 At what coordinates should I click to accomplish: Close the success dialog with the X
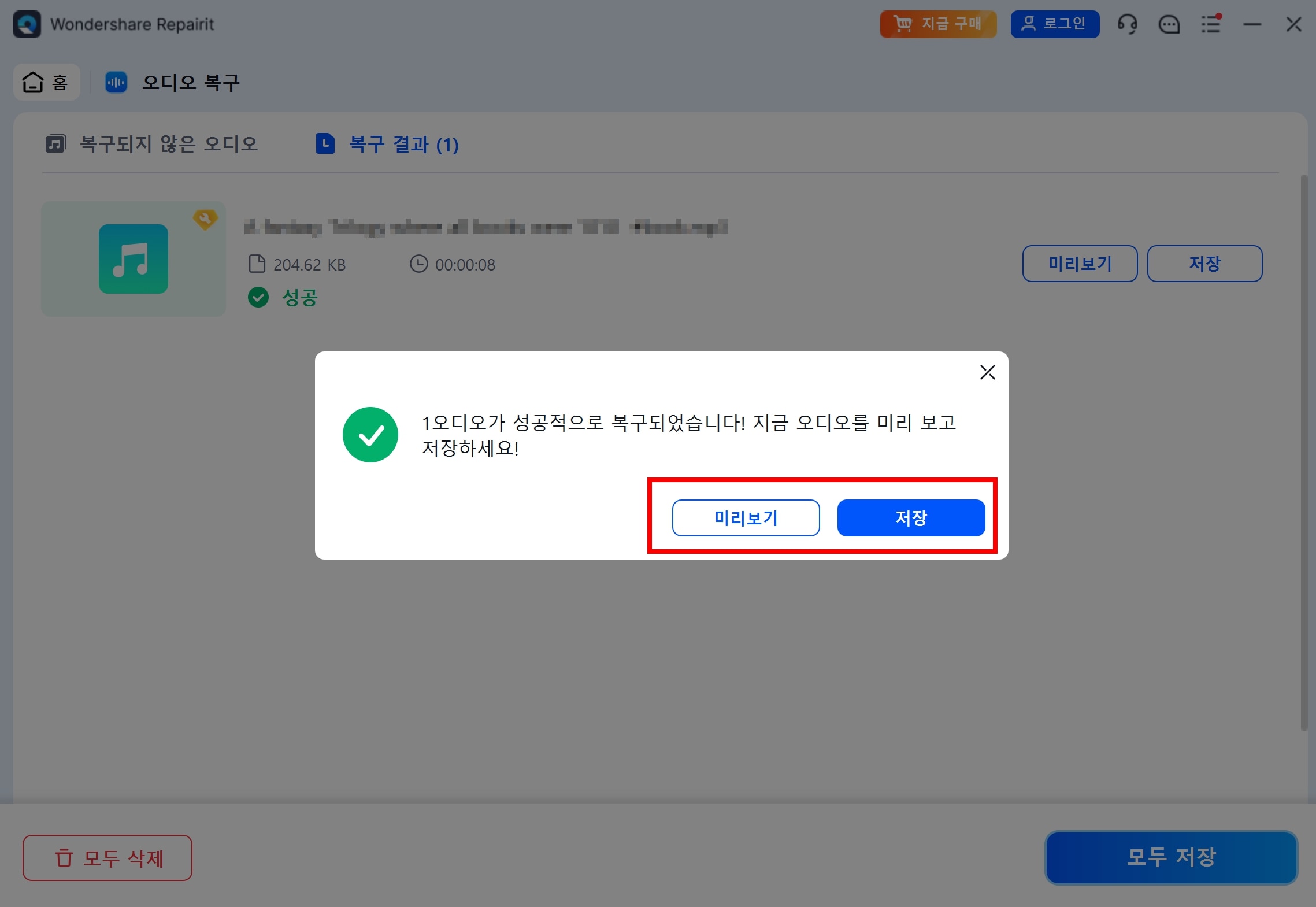pyautogui.click(x=987, y=372)
